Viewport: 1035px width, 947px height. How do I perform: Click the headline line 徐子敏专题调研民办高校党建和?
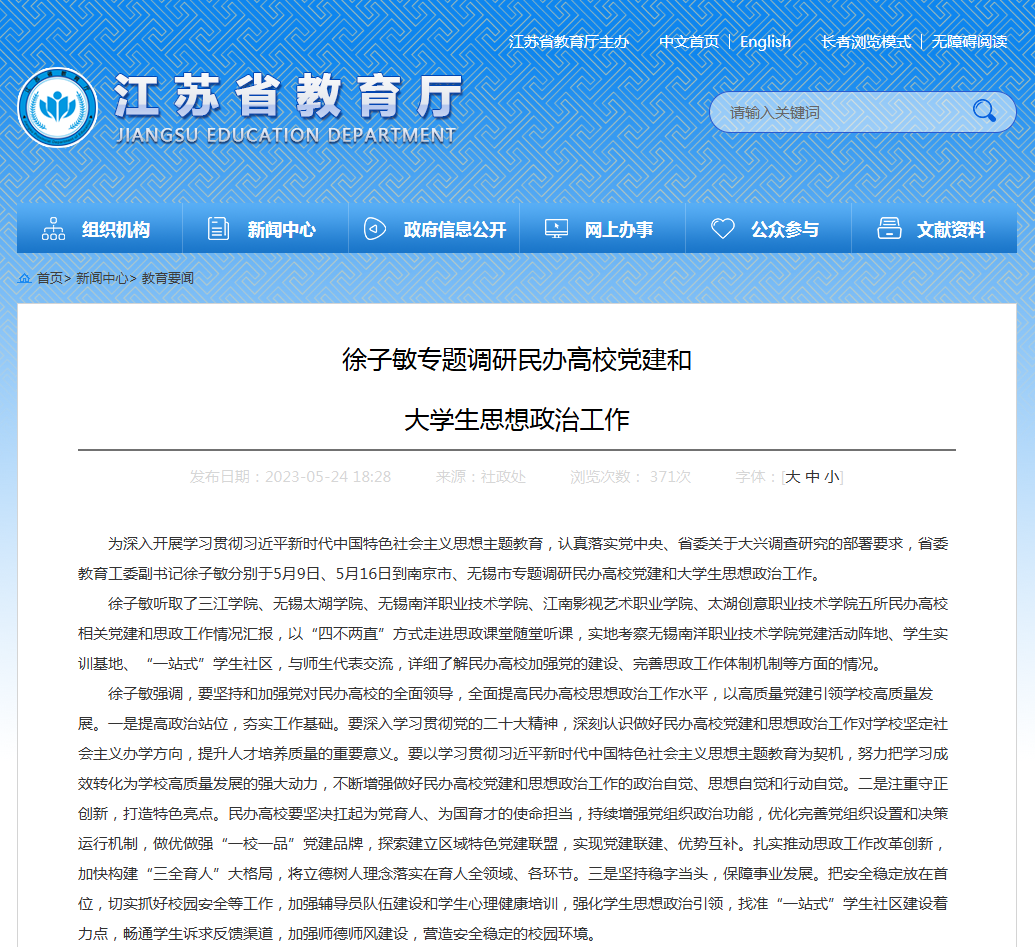click(517, 360)
